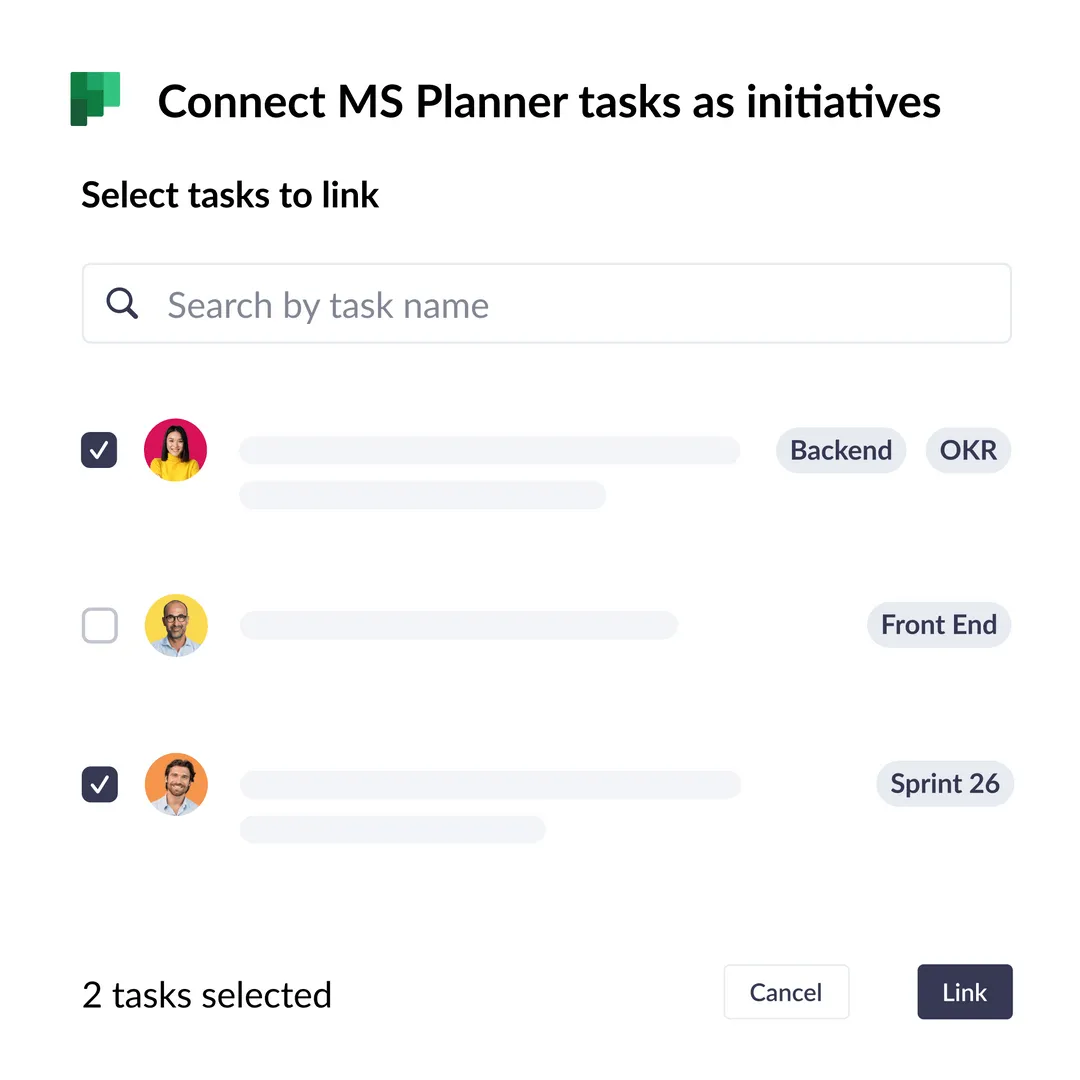The height and width of the screenshot is (1080, 1080).
Task: Click the MS Planner logo icon
Action: pyautogui.click(x=95, y=100)
